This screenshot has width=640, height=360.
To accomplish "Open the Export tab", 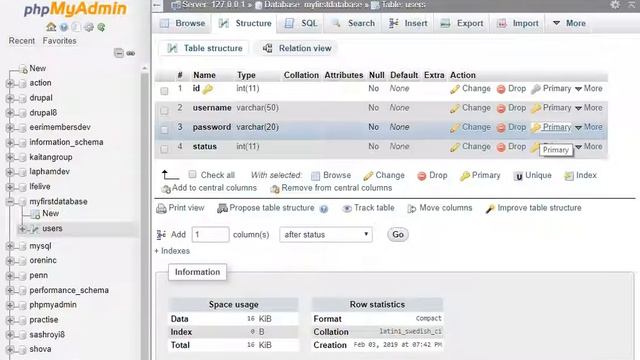I will tap(462, 23).
